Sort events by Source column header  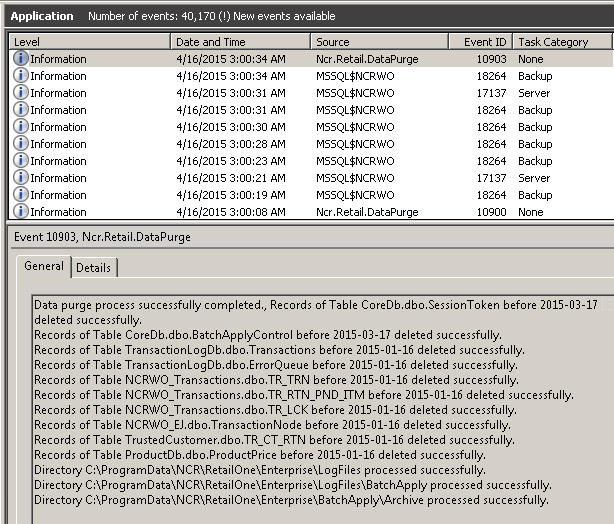[379, 42]
